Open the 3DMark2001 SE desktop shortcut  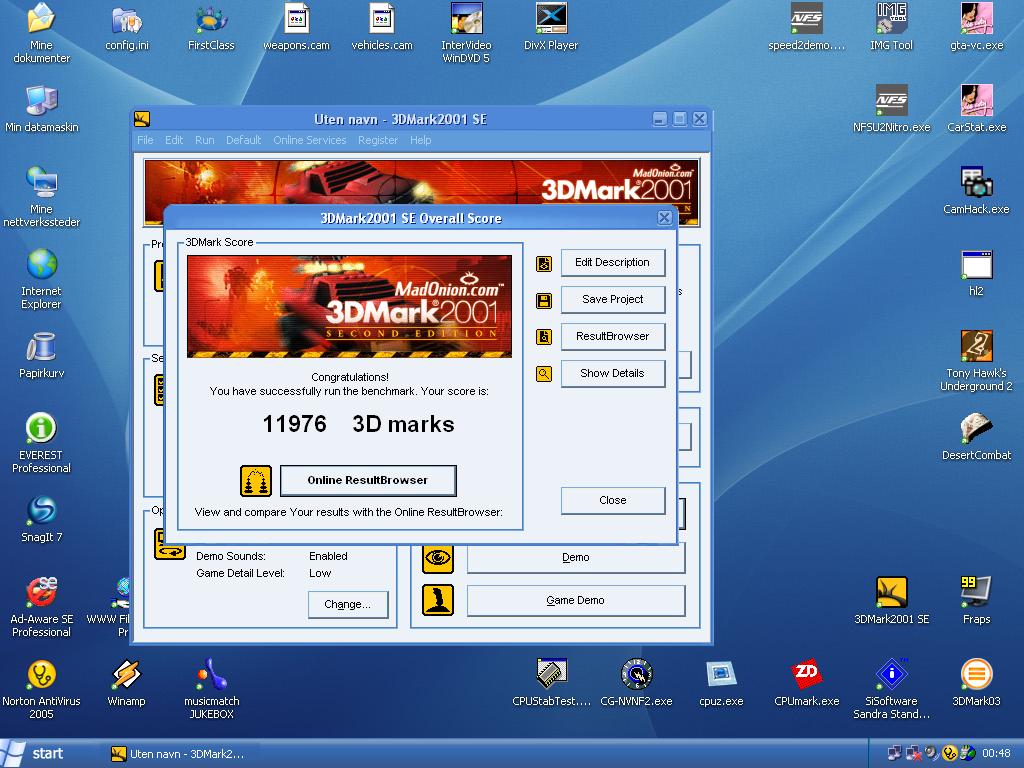891,600
